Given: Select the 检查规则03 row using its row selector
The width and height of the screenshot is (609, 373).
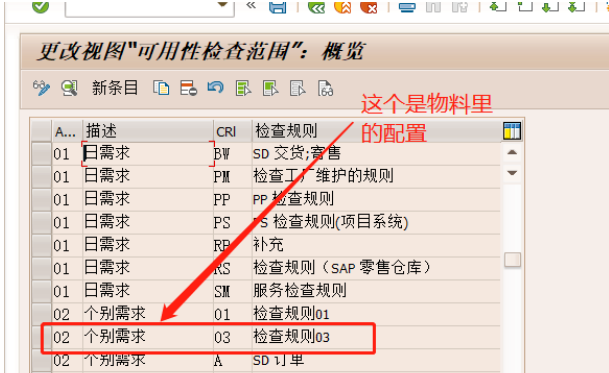Looking at the screenshot, I should click(x=41, y=337).
